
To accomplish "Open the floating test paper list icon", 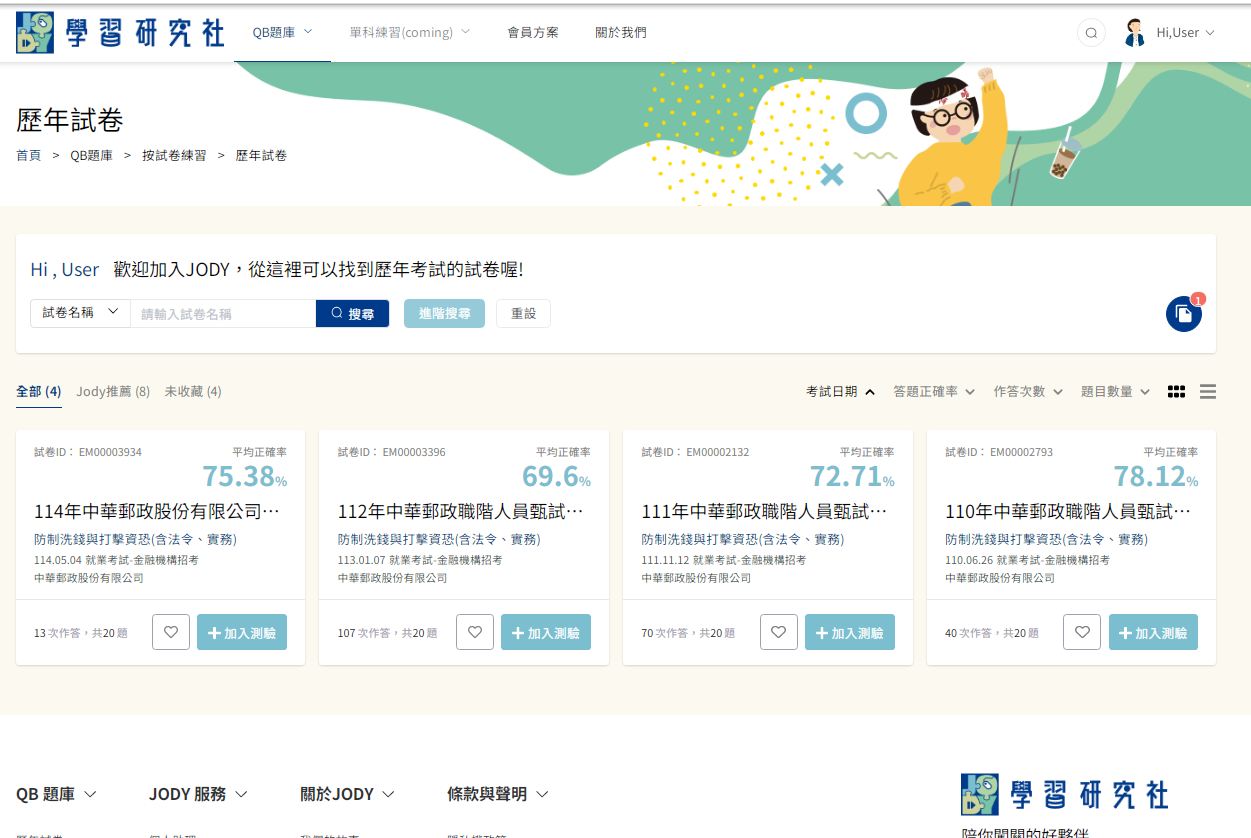I will pyautogui.click(x=1183, y=314).
